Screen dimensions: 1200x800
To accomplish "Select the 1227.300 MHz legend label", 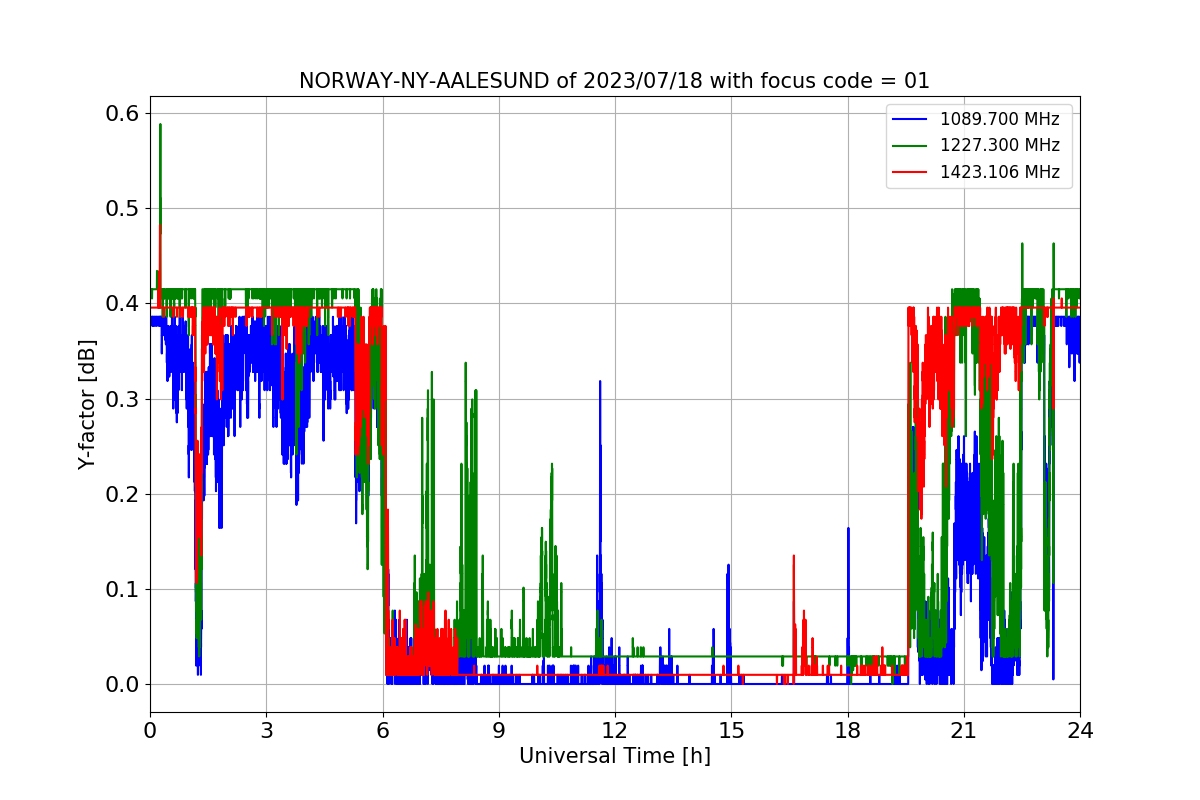I will (1000, 145).
